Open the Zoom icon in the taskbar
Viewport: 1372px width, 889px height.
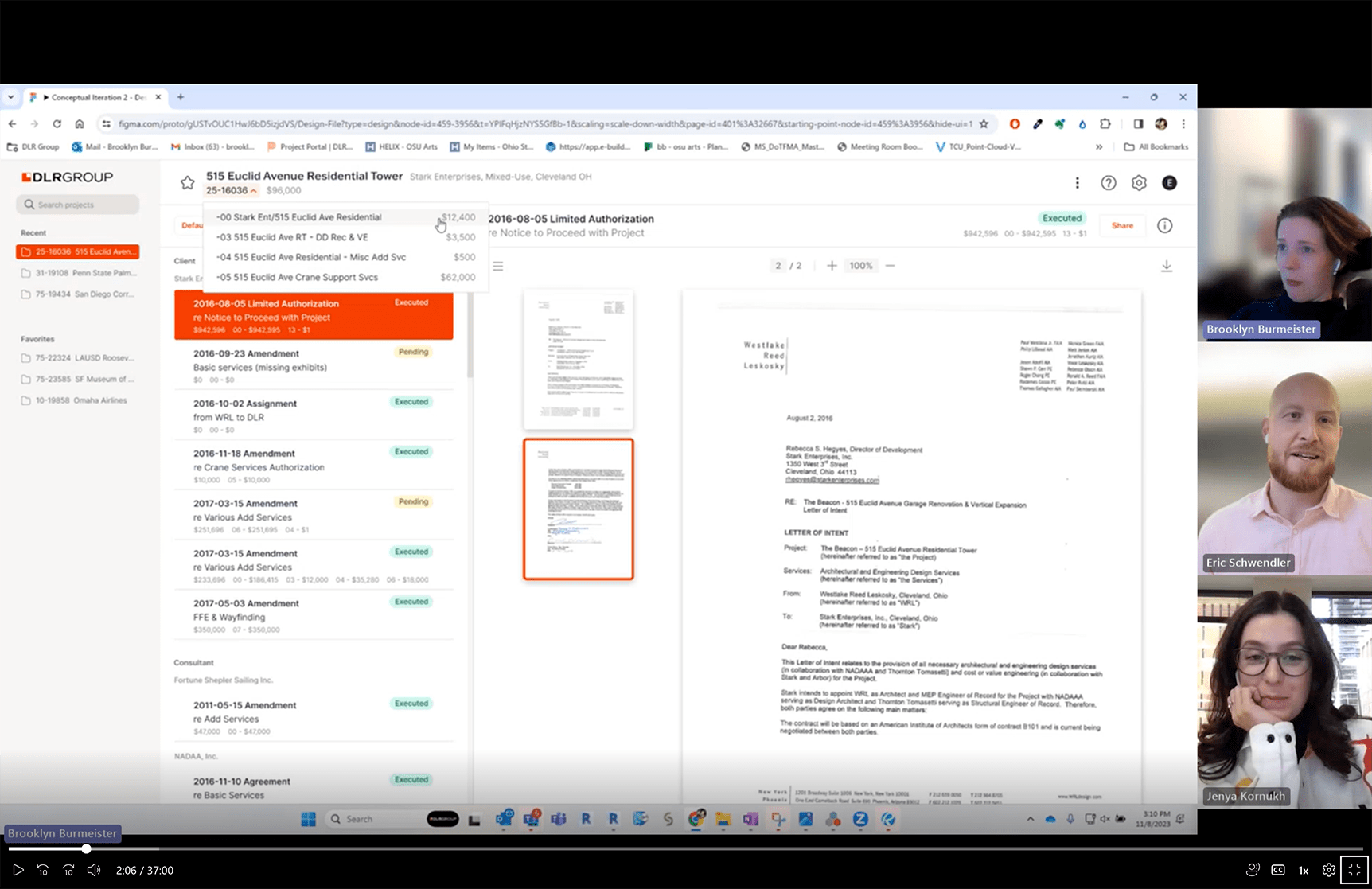click(860, 819)
